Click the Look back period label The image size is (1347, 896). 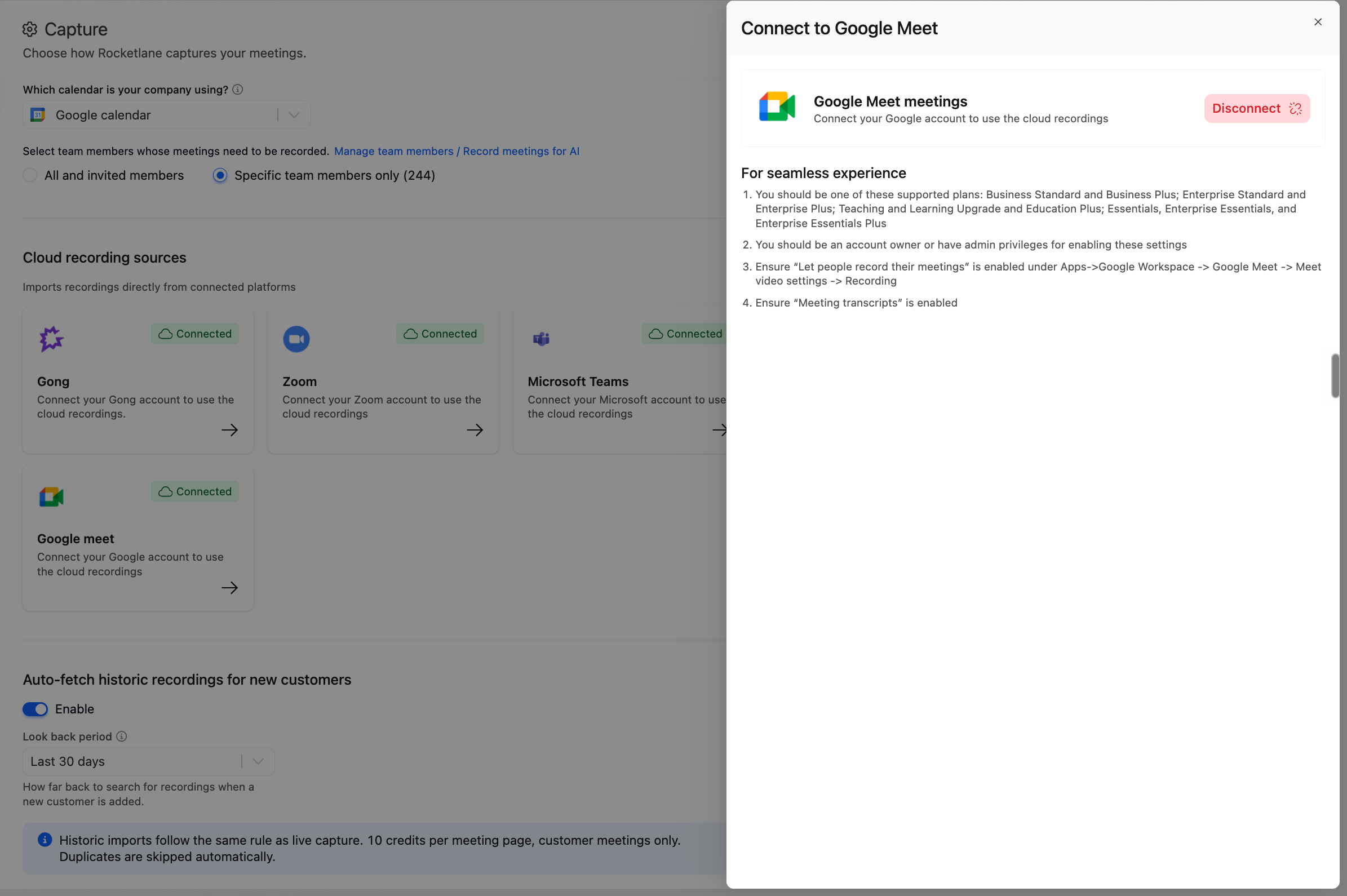(68, 737)
